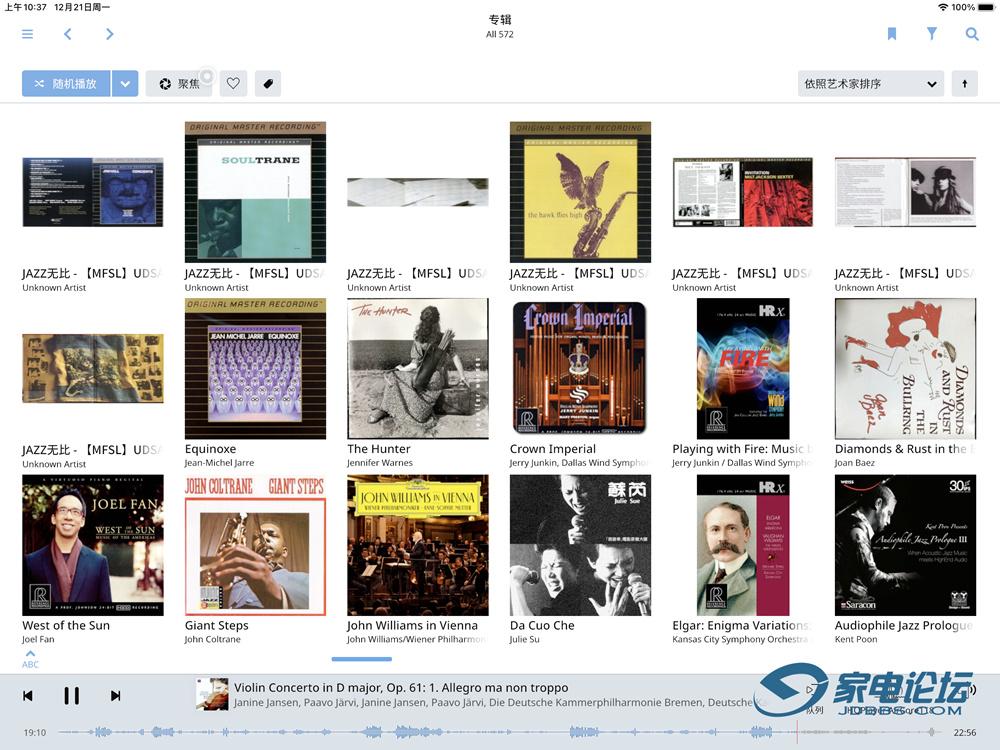1000x750 pixels.
Task: Open the now playing album thumbnail
Action: point(212,695)
